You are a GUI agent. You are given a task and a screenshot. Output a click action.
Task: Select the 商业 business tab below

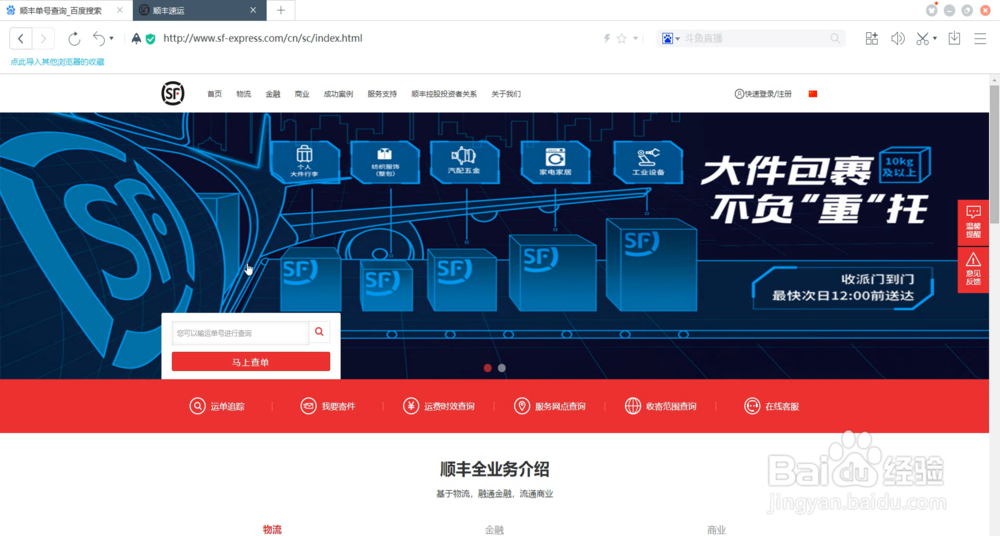[716, 530]
